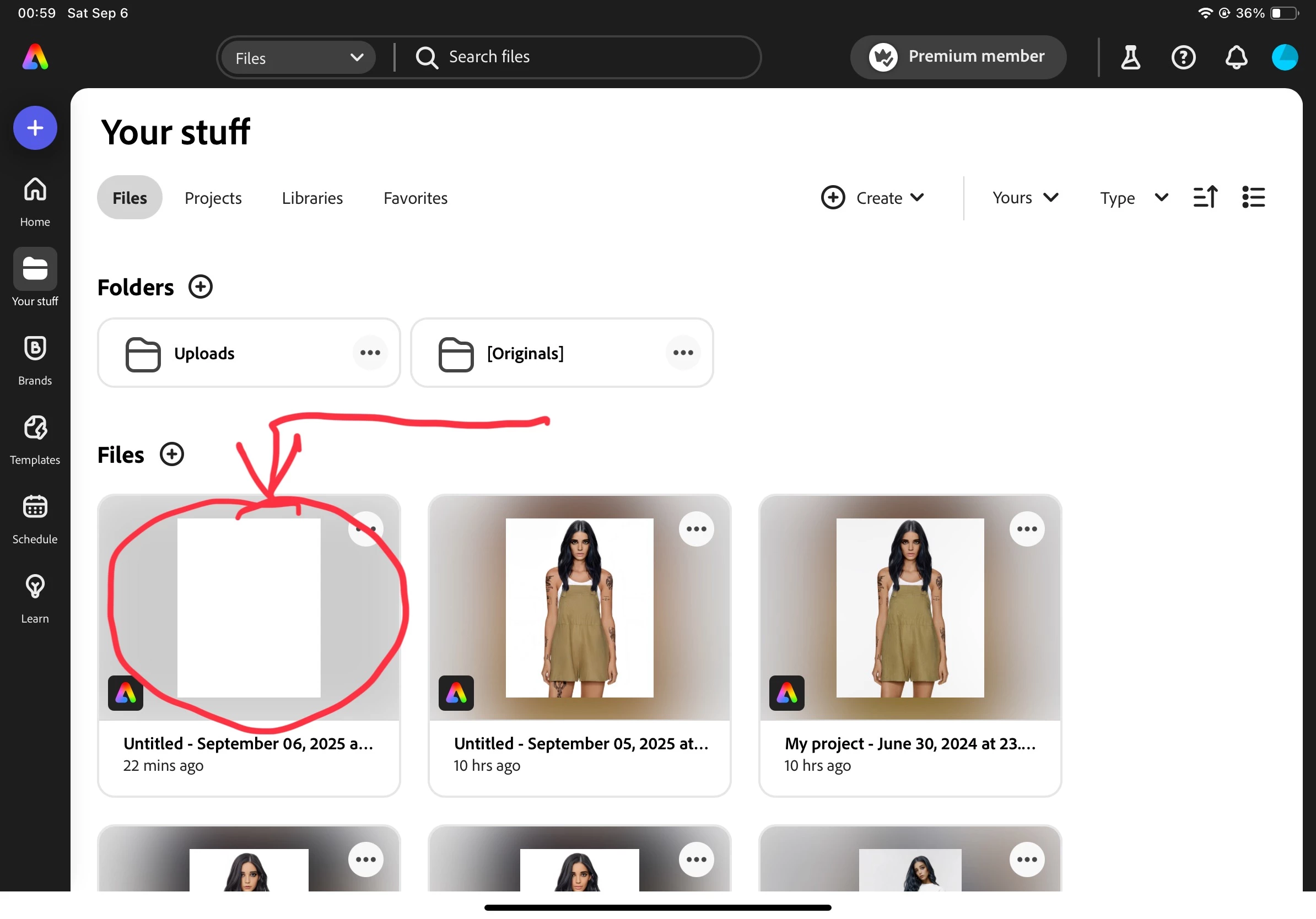Click the beaker labs icon
The image size is (1316, 919).
(x=1130, y=57)
